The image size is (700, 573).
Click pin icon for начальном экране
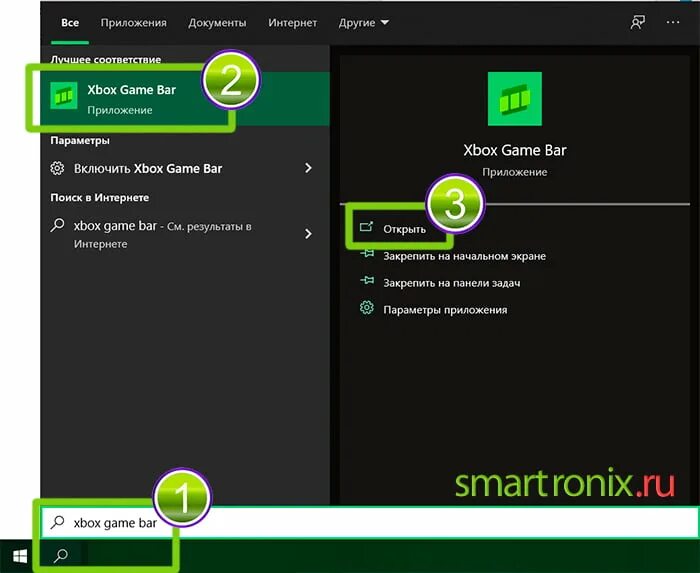tap(367, 254)
